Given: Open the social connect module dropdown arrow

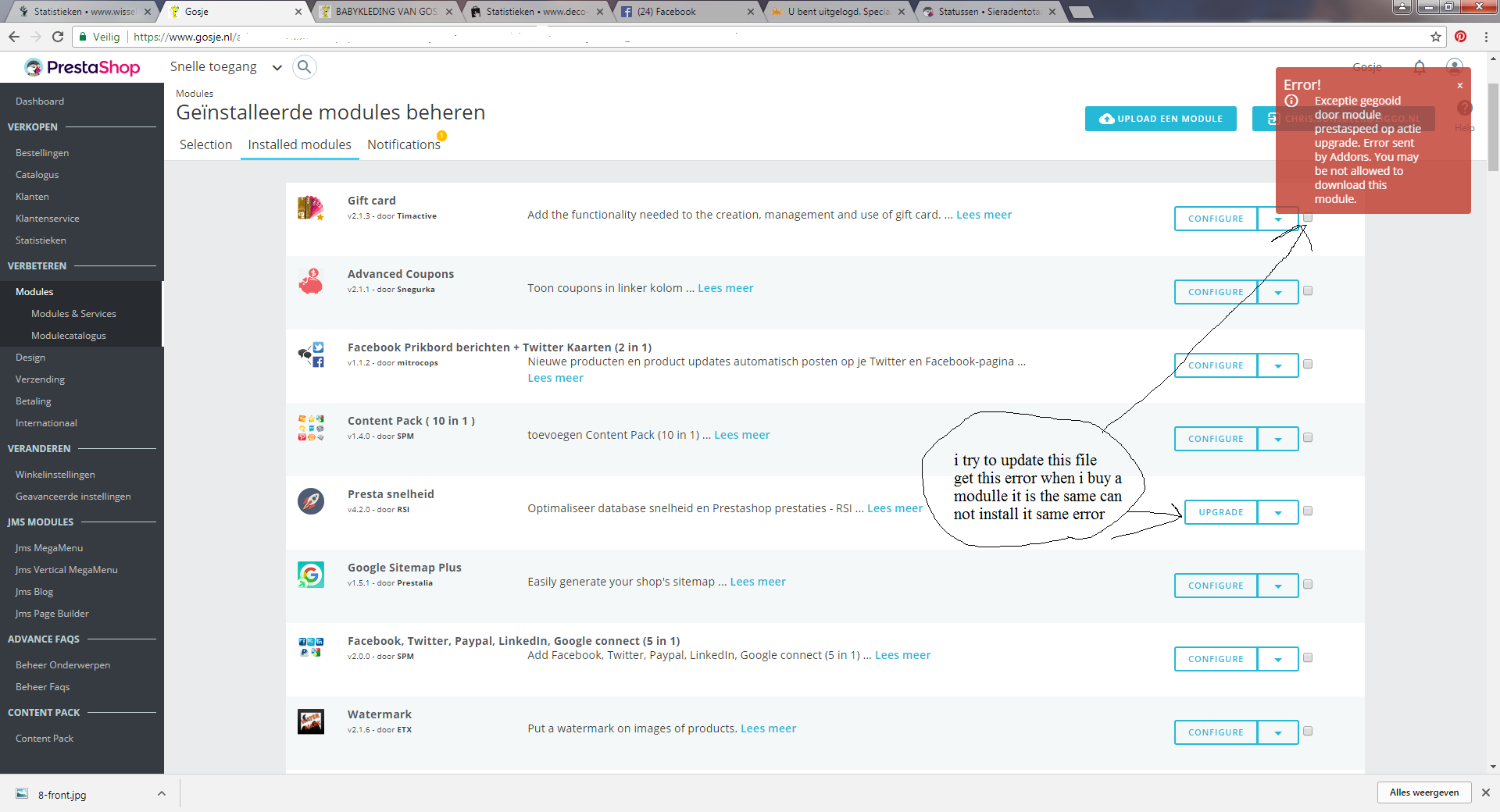Looking at the screenshot, I should click(1278, 659).
